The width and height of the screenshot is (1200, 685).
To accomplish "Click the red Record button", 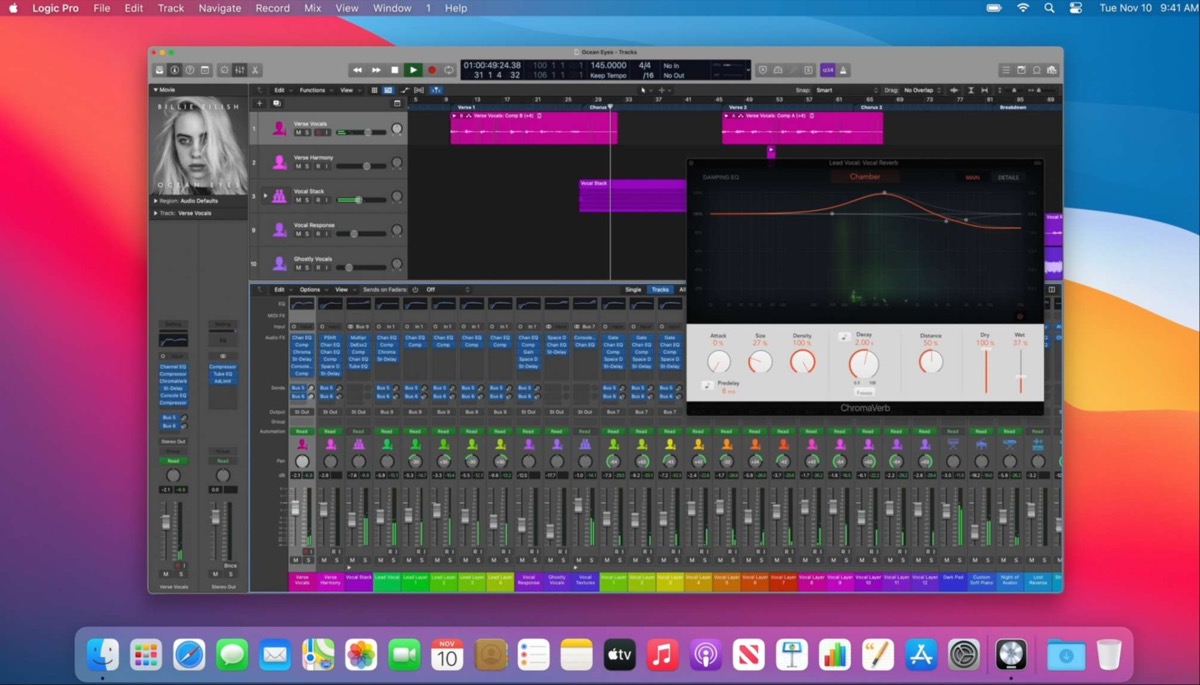I will click(432, 70).
